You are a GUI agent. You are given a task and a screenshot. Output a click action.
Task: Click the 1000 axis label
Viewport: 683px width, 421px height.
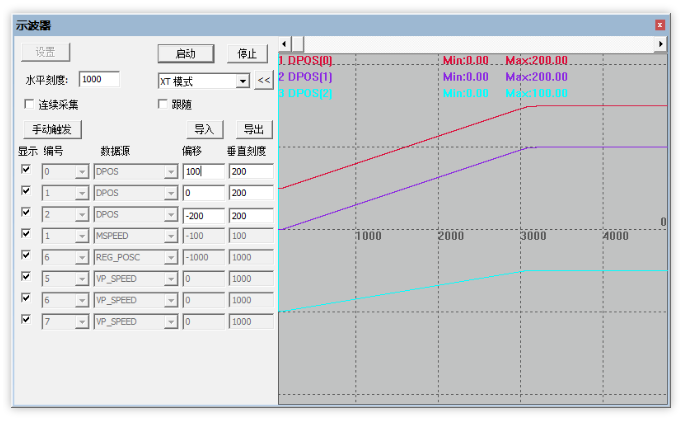(369, 236)
